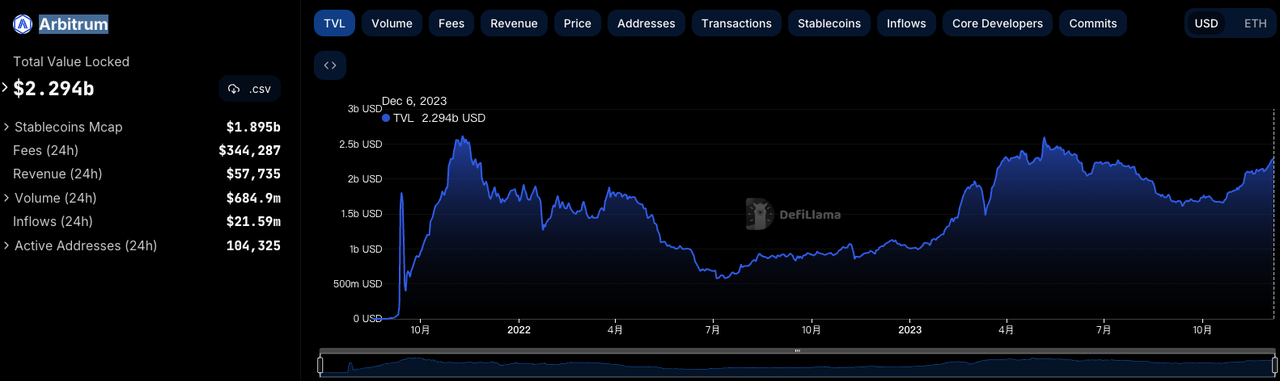Download data with the .csv button

coord(250,89)
